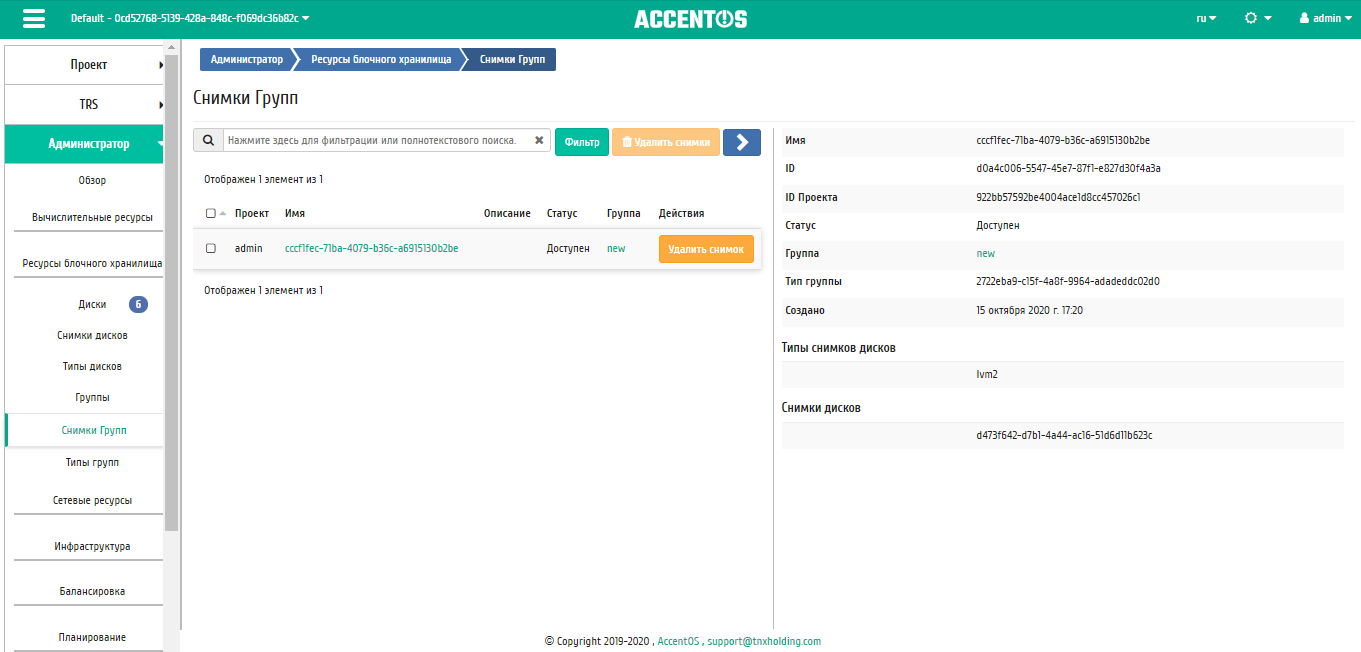This screenshot has width=1361, height=652.
Task: Click the orange Удалить снимок button
Action: [x=705, y=249]
